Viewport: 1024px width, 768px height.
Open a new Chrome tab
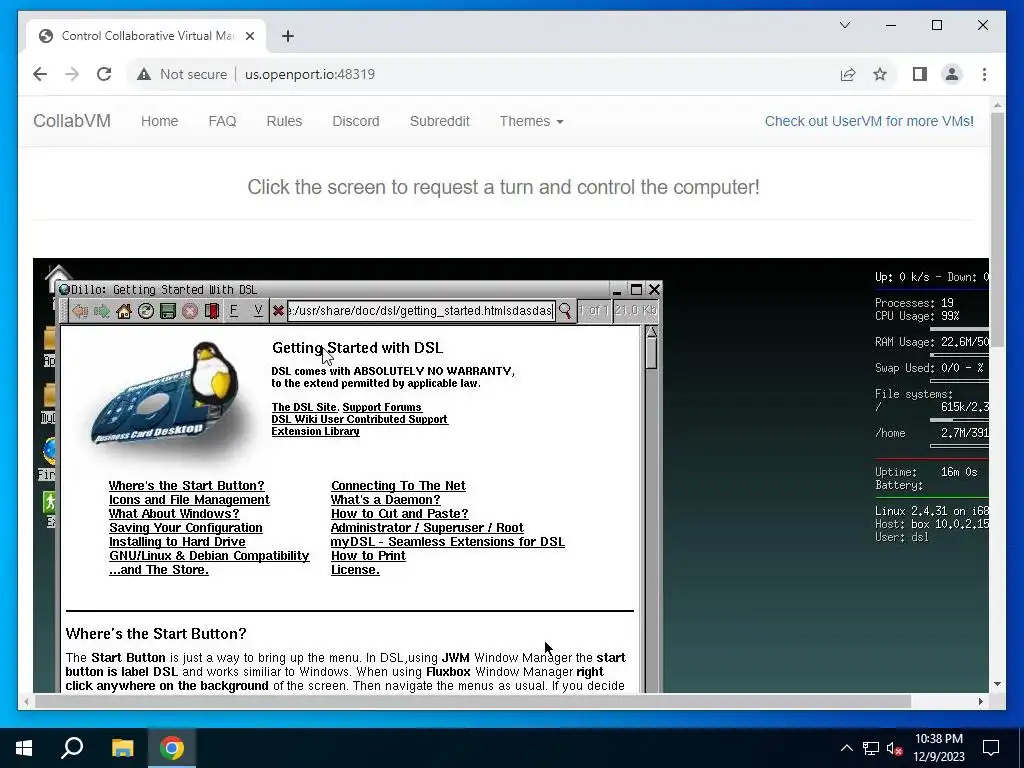click(x=288, y=36)
